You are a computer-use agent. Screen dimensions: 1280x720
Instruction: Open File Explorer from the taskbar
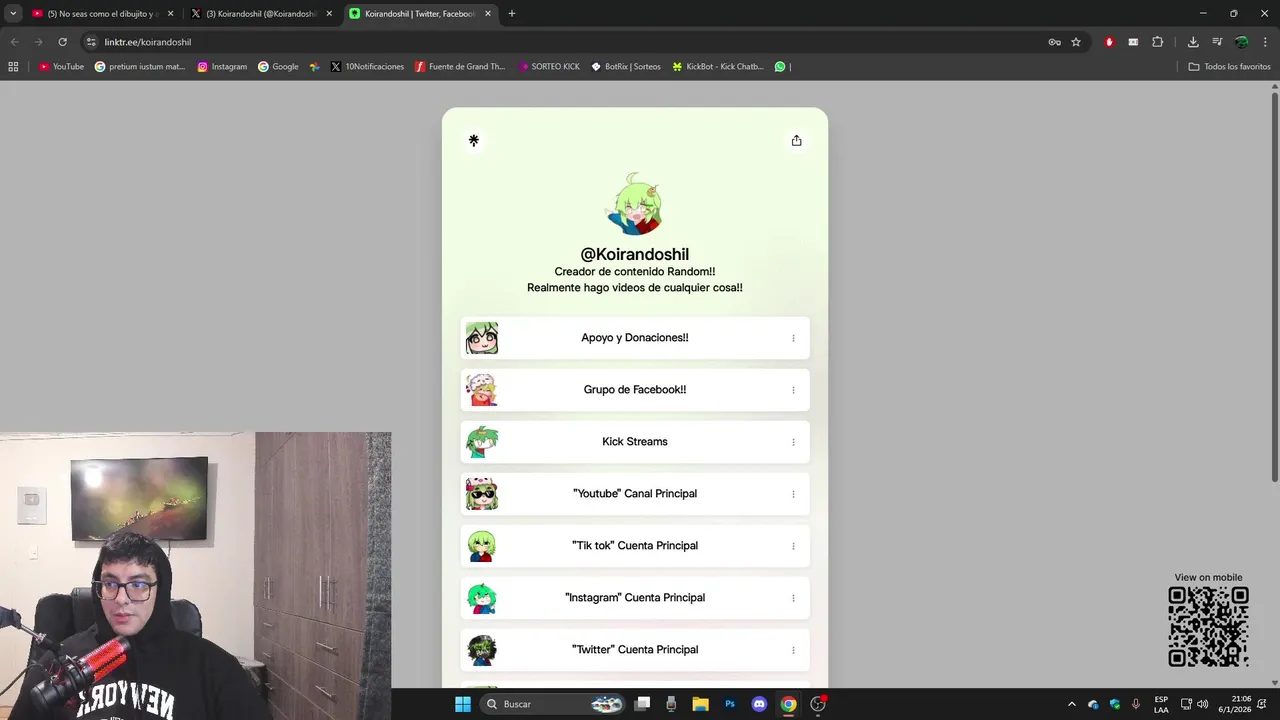(x=701, y=704)
